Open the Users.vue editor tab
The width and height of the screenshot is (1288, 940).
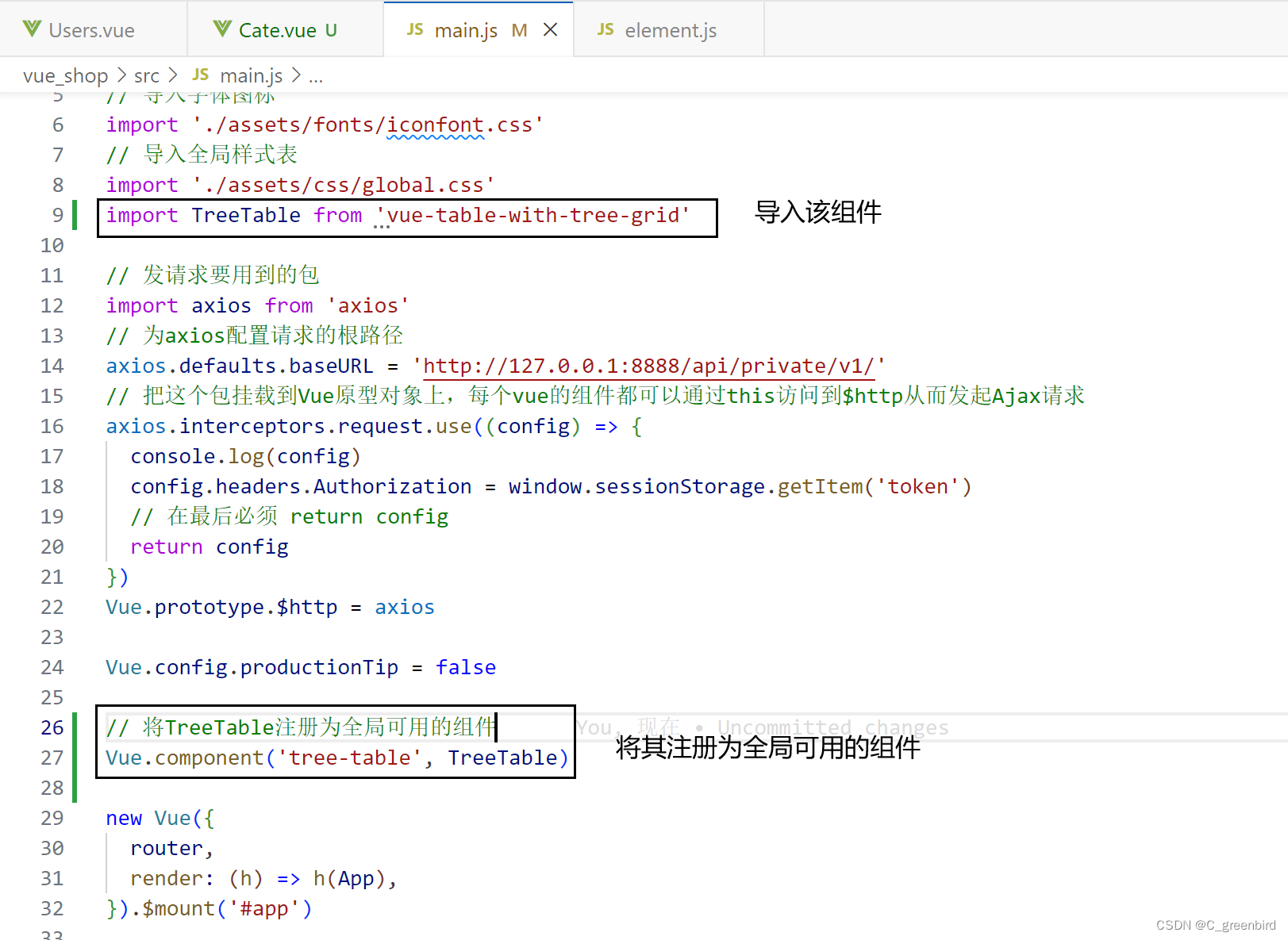click(x=93, y=30)
